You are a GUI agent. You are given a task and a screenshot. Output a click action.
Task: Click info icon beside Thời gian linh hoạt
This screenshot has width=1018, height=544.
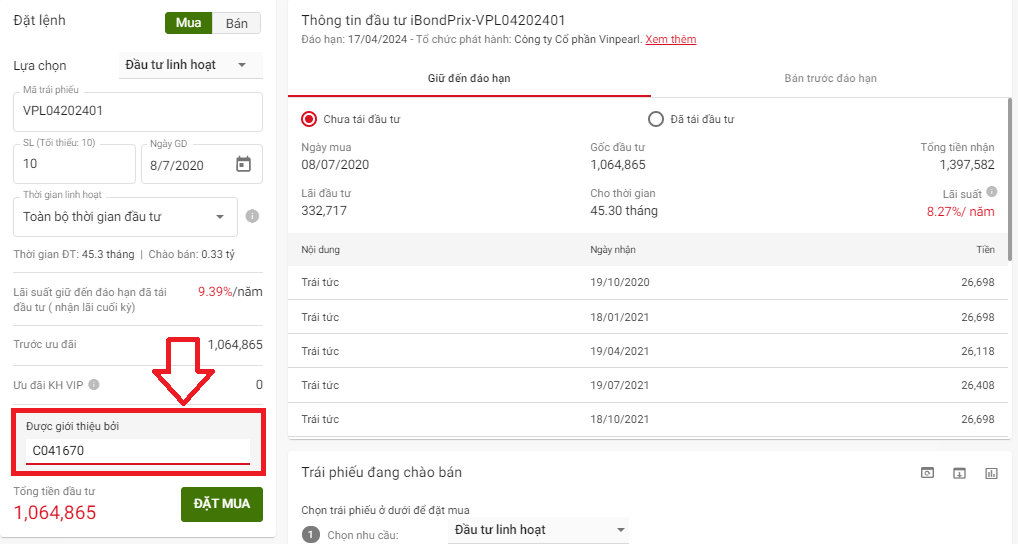[x=252, y=216]
